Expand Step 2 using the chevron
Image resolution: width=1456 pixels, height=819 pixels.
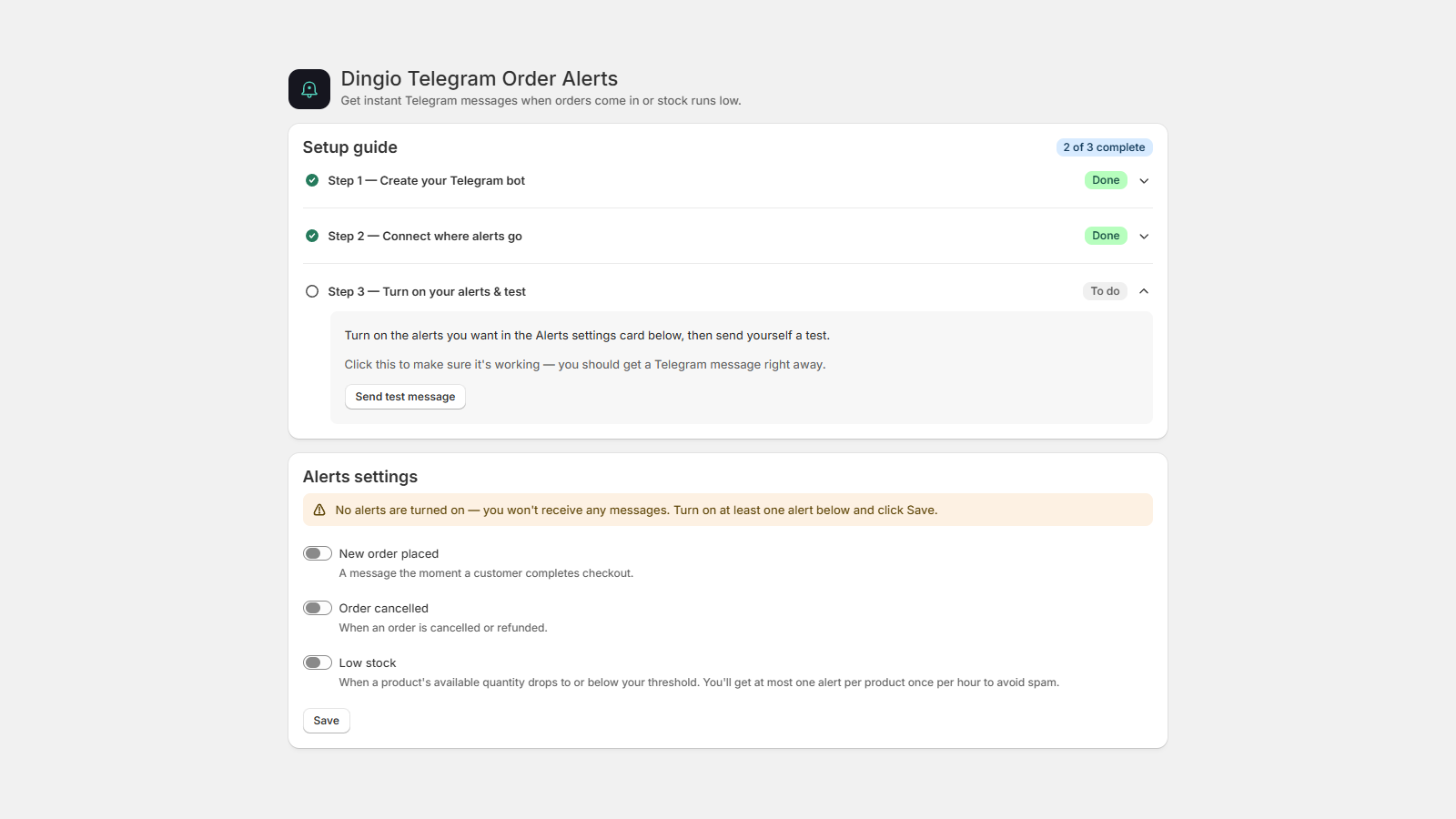[1144, 236]
